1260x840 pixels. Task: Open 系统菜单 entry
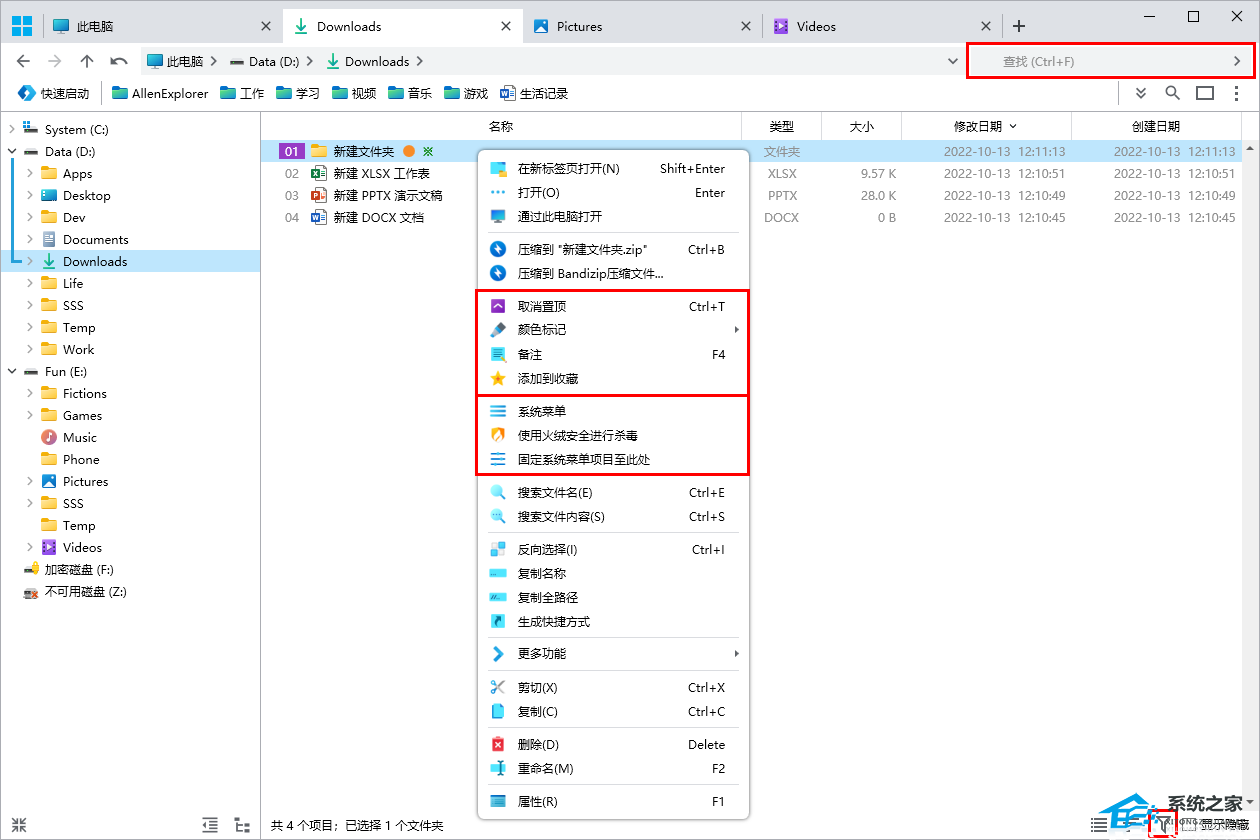(613, 411)
